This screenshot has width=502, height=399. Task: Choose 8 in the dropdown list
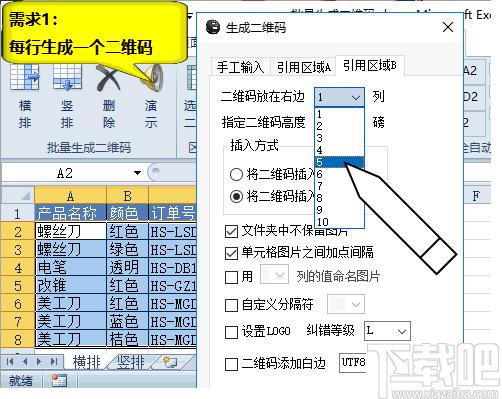(339, 198)
